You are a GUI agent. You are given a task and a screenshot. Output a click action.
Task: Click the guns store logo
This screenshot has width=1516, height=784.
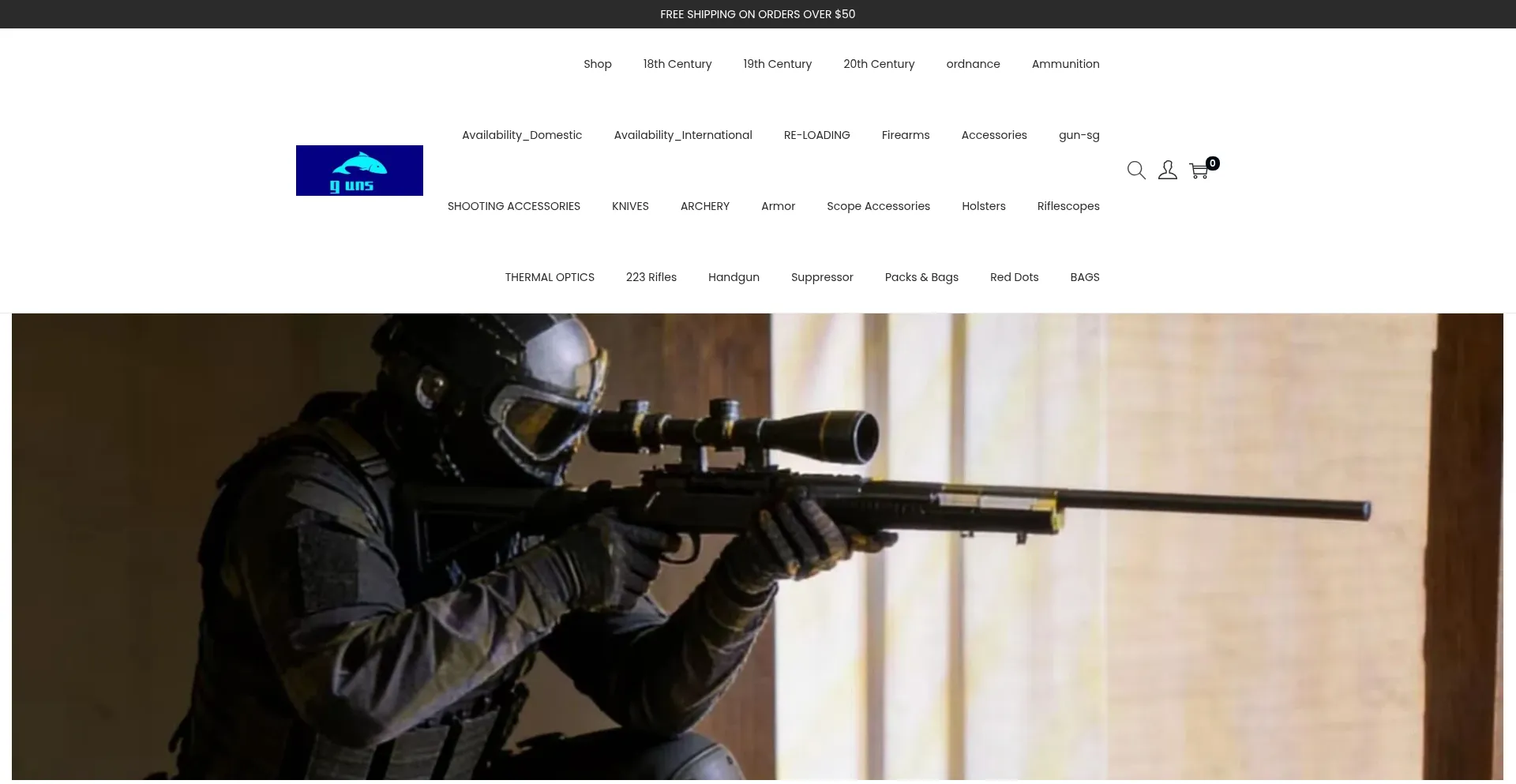pyautogui.click(x=359, y=170)
